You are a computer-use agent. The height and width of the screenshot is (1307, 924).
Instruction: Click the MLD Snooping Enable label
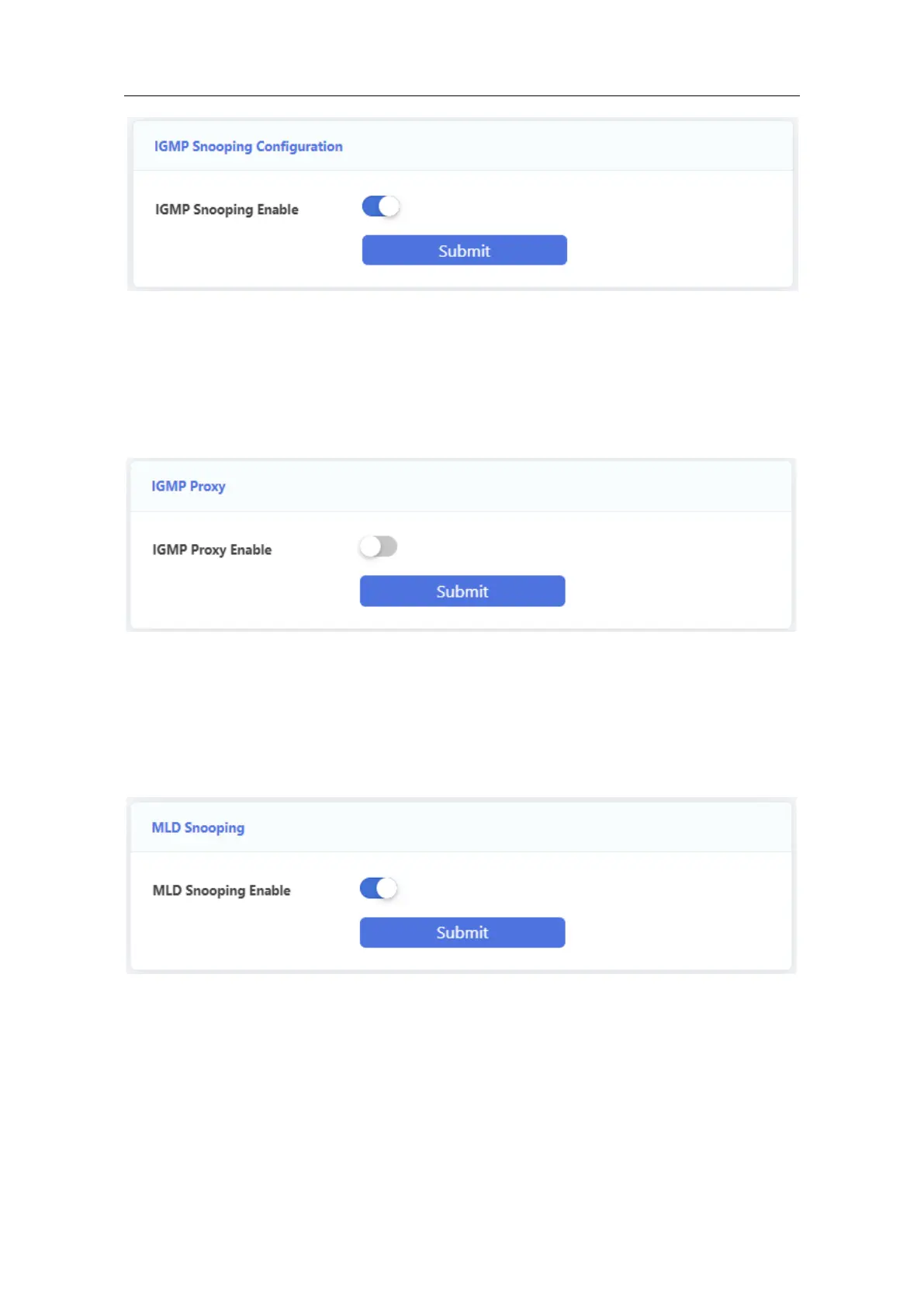[x=221, y=891]
